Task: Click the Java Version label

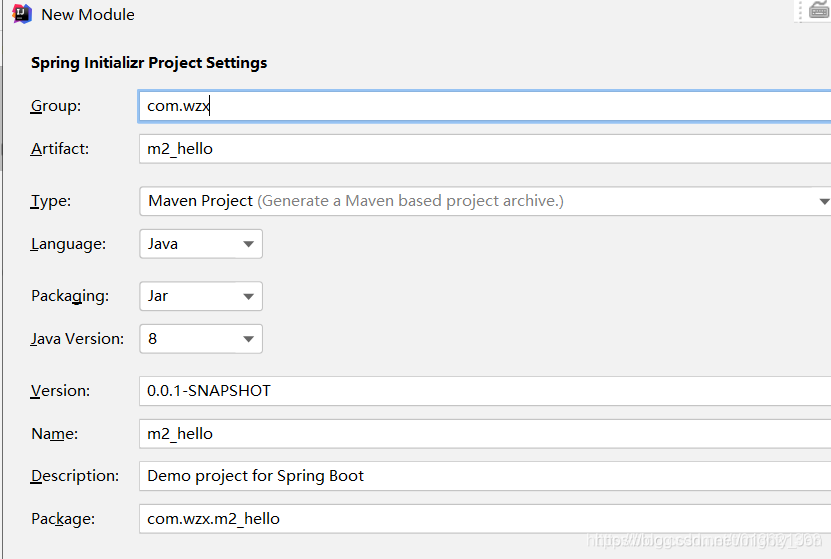Action: [x=77, y=339]
